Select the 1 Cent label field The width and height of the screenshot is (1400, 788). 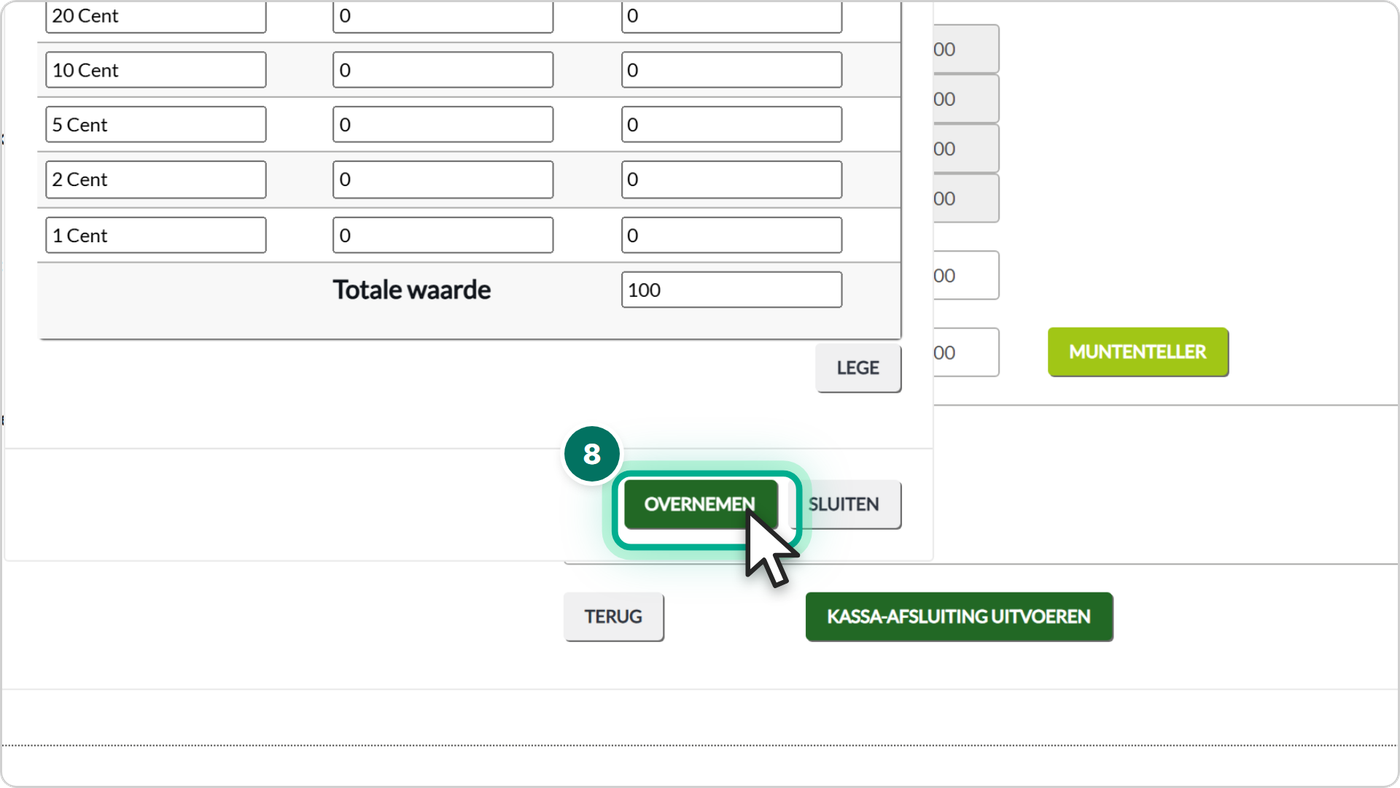tap(156, 235)
